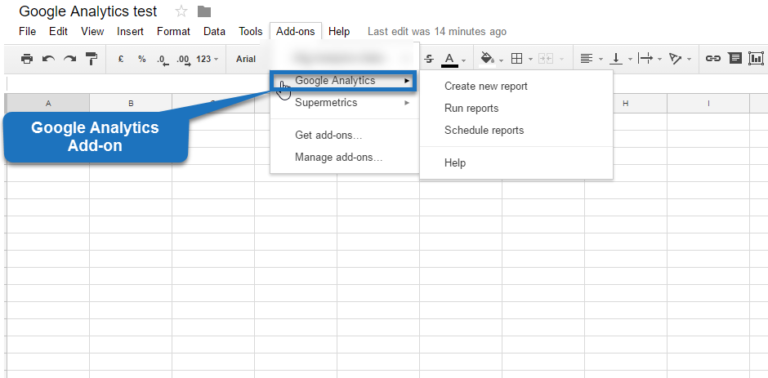
Task: Select Run reports
Action: [x=516, y=108]
